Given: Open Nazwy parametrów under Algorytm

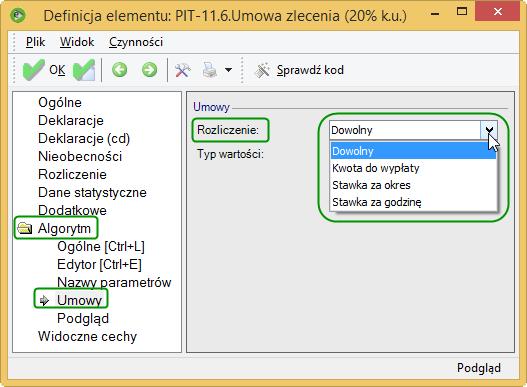Looking at the screenshot, I should pyautogui.click(x=114, y=282).
